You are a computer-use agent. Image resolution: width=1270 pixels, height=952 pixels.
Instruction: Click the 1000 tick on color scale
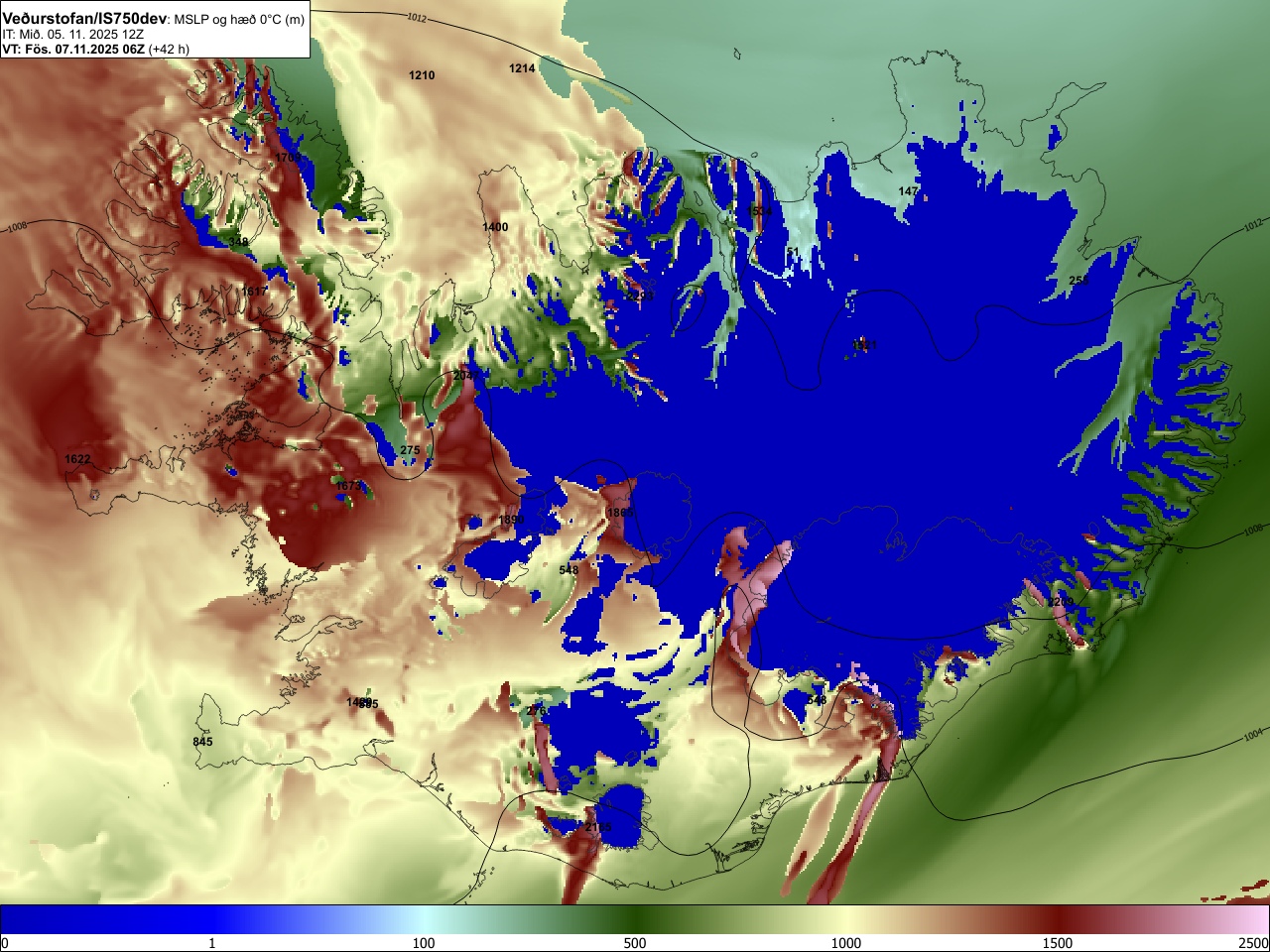coord(846,943)
